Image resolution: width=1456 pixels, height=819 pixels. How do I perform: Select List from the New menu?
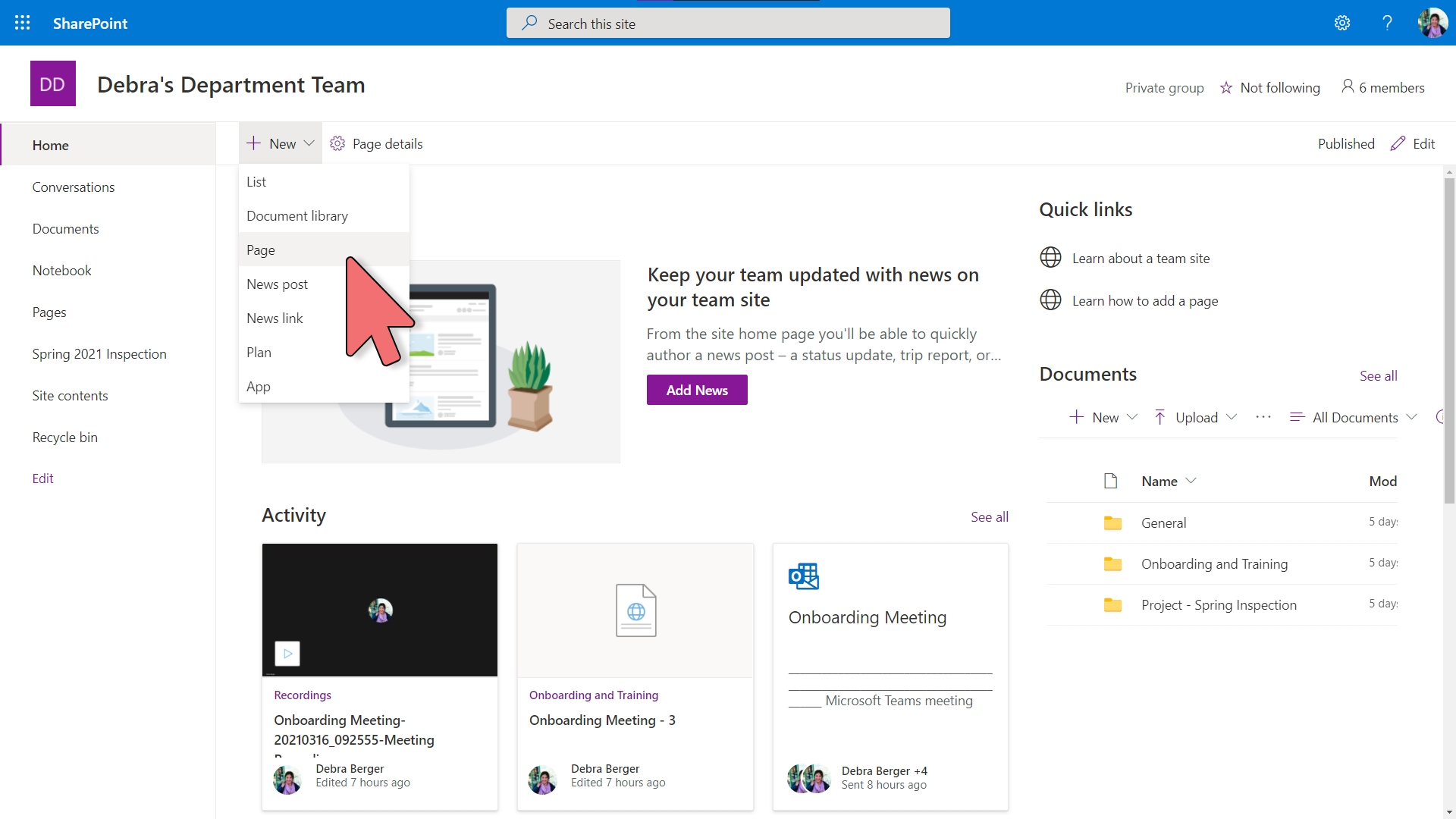(324, 181)
